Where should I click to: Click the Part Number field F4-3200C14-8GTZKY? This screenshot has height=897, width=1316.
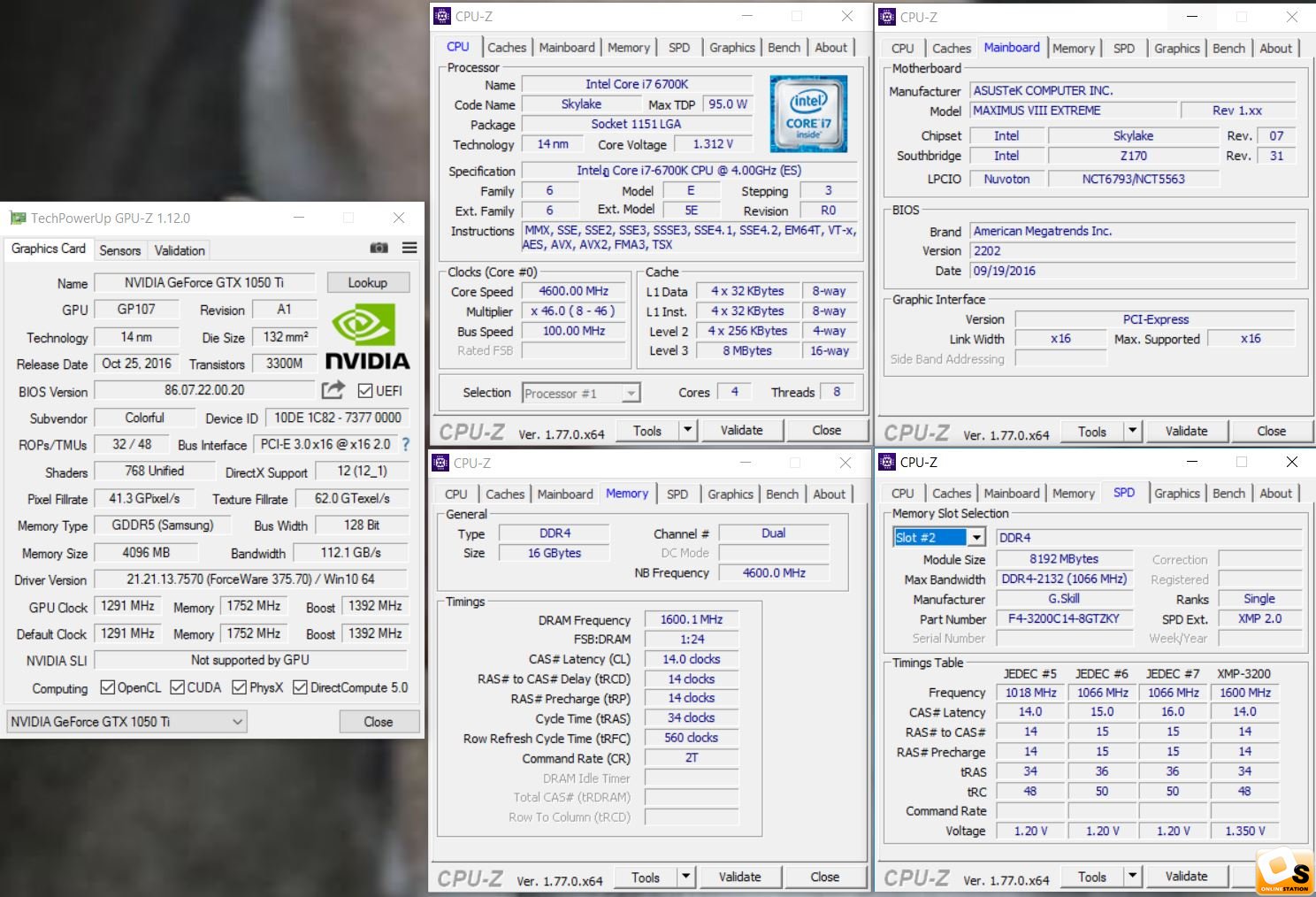[1064, 619]
